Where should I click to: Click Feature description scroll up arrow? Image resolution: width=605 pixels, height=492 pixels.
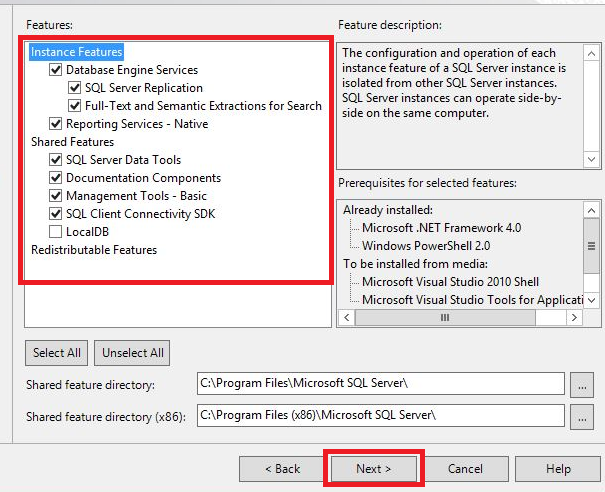click(x=591, y=54)
